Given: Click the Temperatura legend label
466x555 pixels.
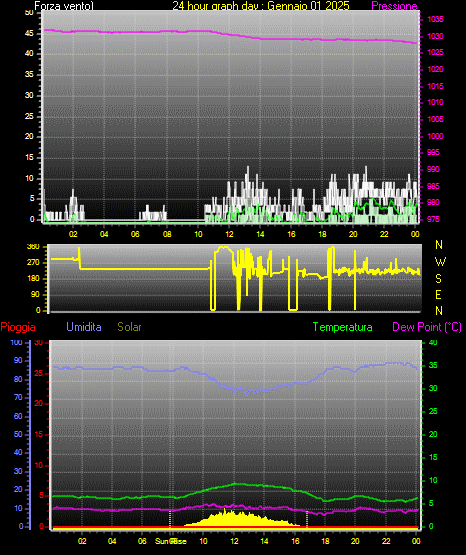Looking at the screenshot, I should (x=343, y=327).
